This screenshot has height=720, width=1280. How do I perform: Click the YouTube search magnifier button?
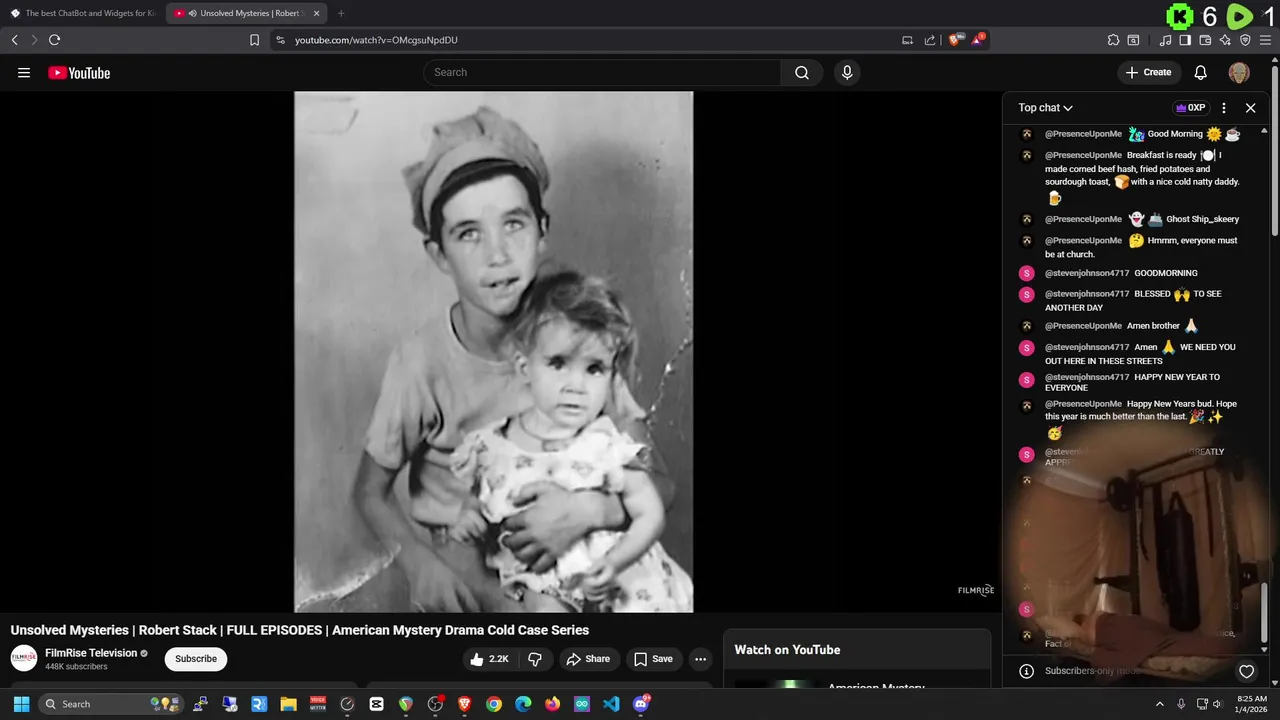802,72
